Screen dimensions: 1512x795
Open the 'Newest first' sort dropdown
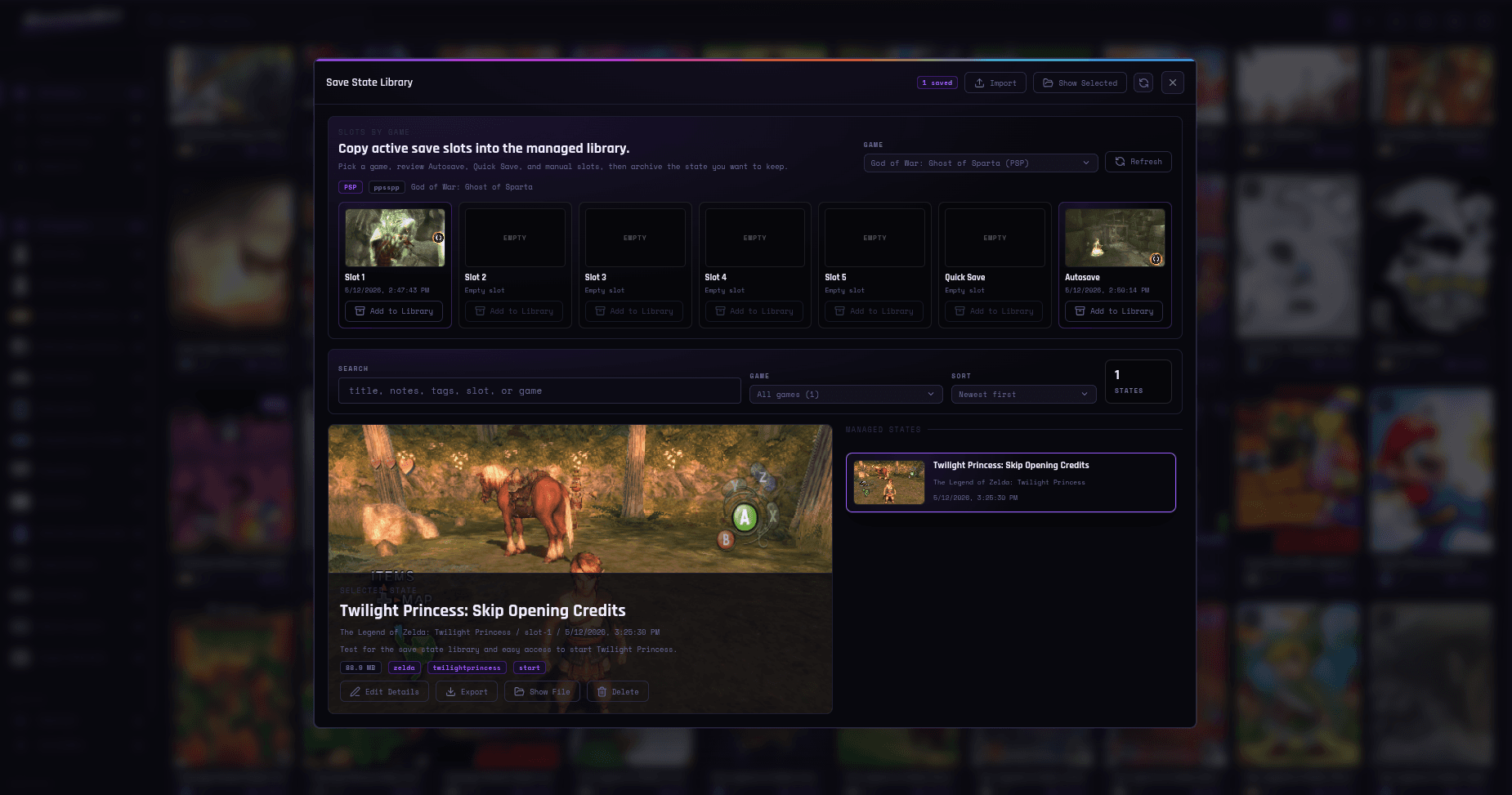pos(1024,395)
